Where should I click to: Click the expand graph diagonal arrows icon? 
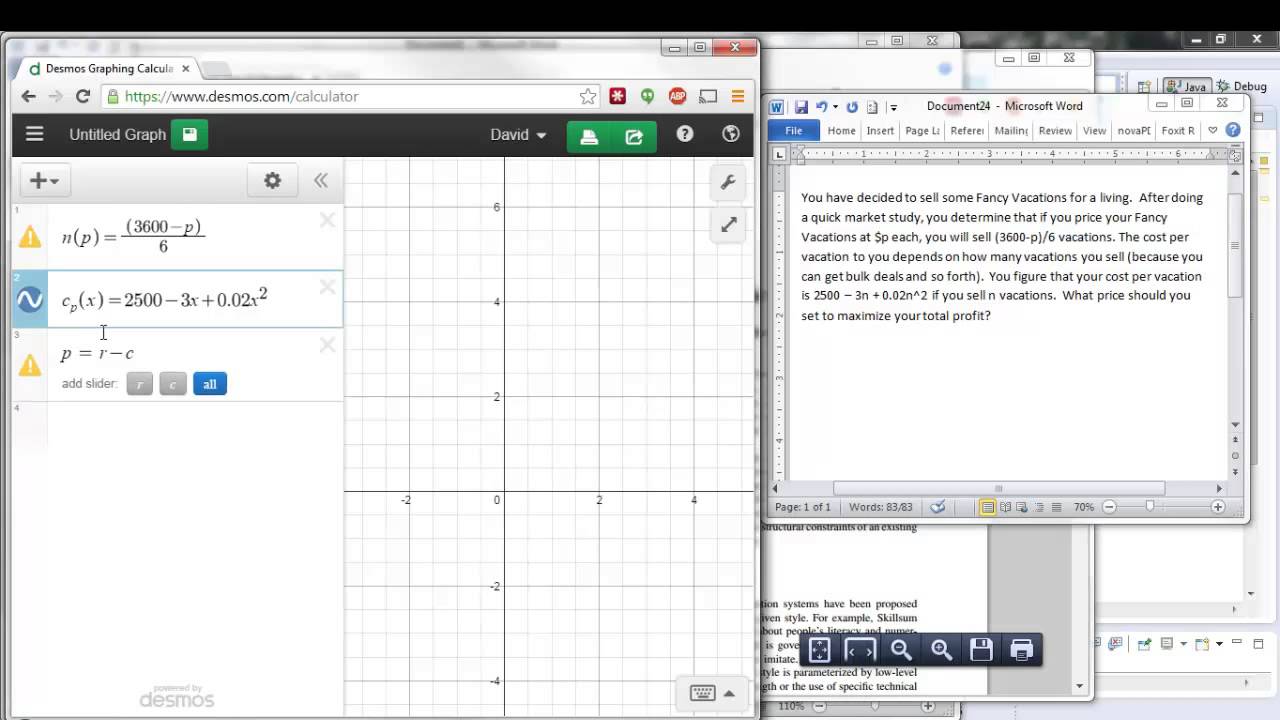728,225
